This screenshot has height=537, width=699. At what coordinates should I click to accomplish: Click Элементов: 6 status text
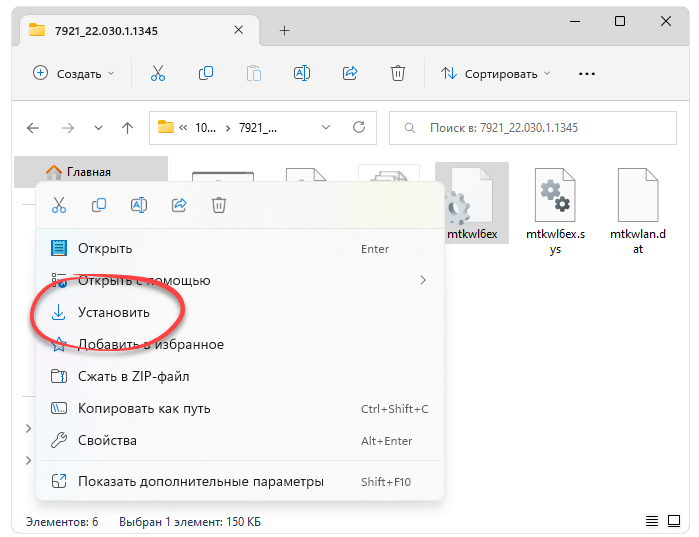point(62,521)
